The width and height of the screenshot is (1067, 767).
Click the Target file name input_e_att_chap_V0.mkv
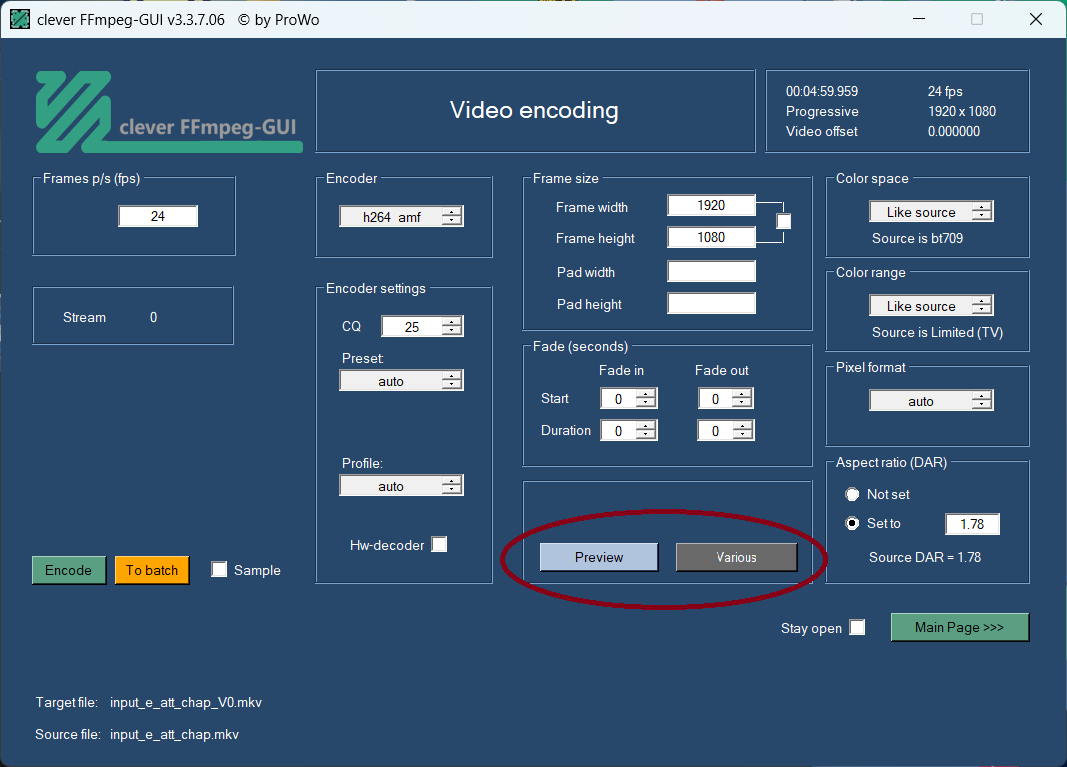[x=186, y=702]
